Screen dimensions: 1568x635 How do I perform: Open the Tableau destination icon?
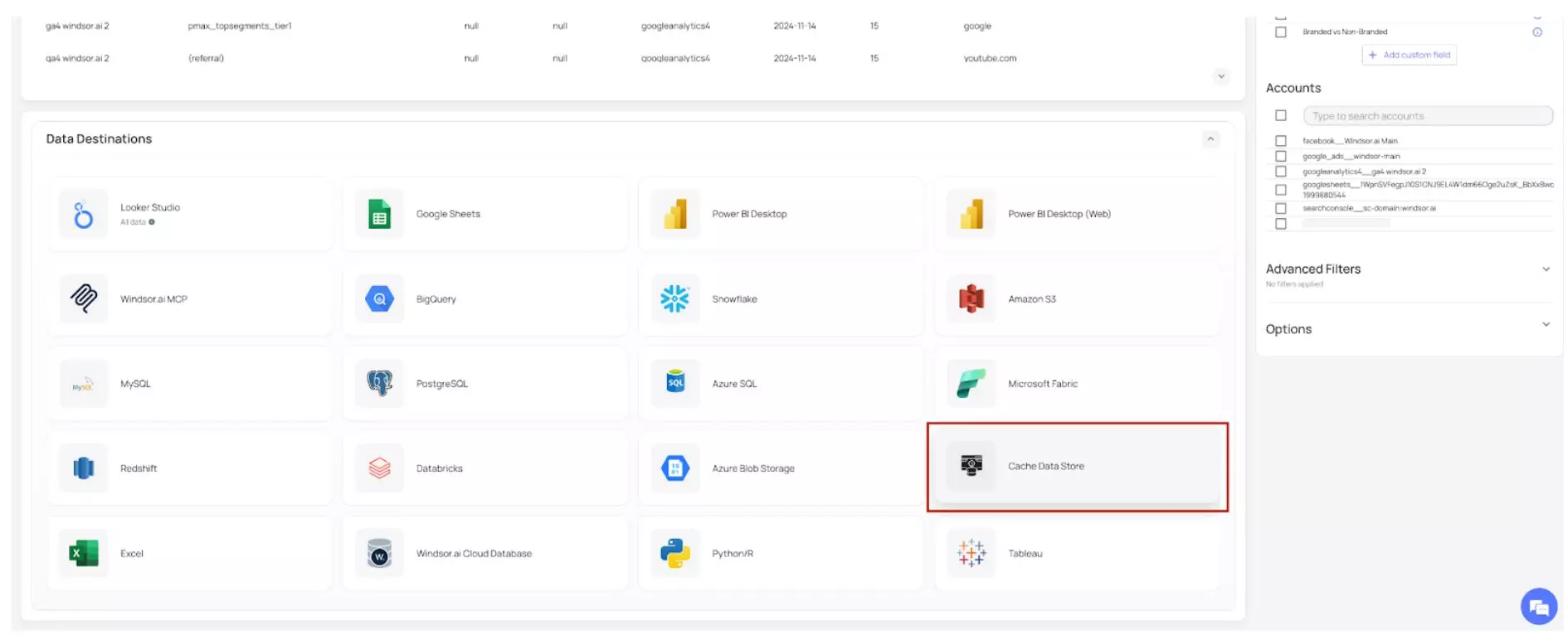tap(971, 553)
